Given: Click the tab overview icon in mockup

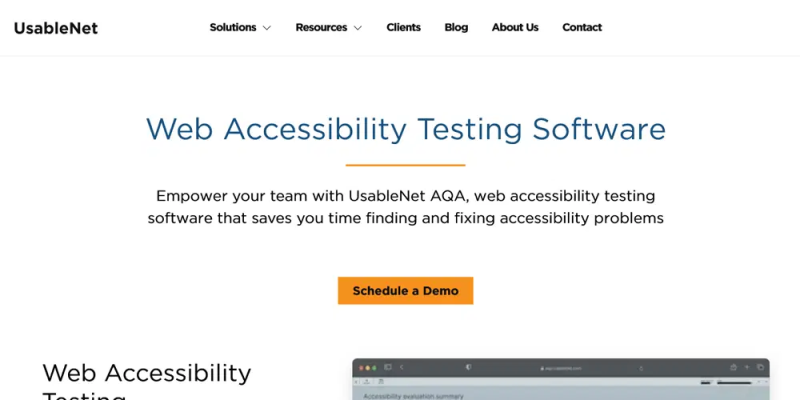Looking at the screenshot, I should [760, 367].
